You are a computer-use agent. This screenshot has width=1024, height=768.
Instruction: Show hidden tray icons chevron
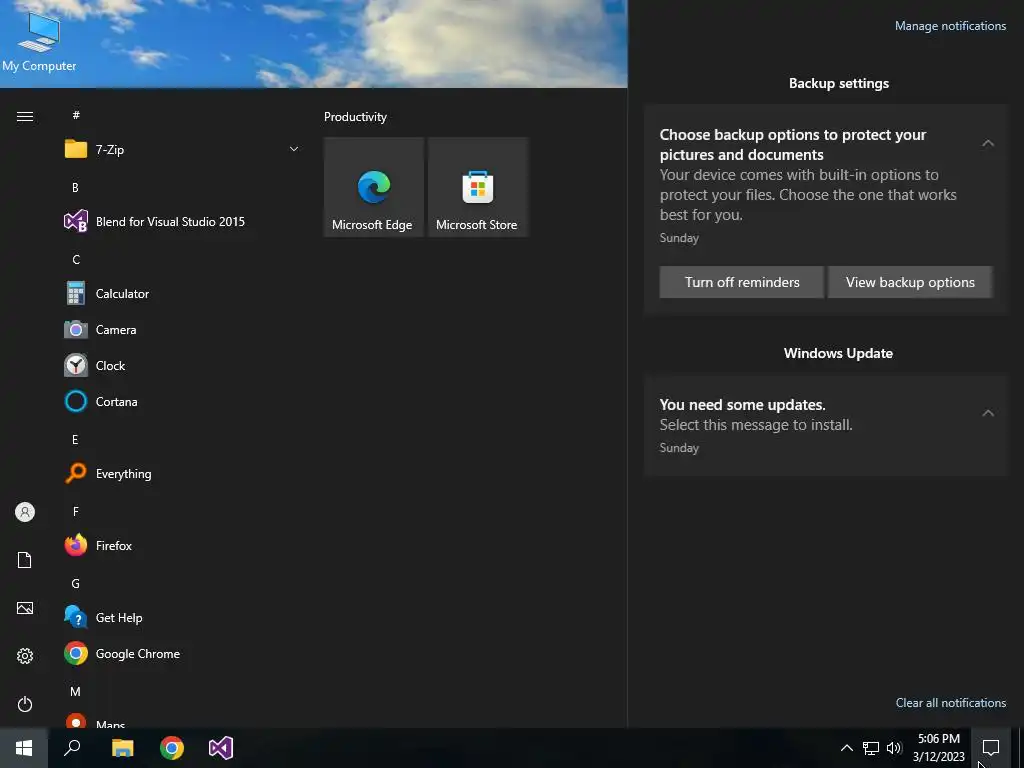[846, 748]
